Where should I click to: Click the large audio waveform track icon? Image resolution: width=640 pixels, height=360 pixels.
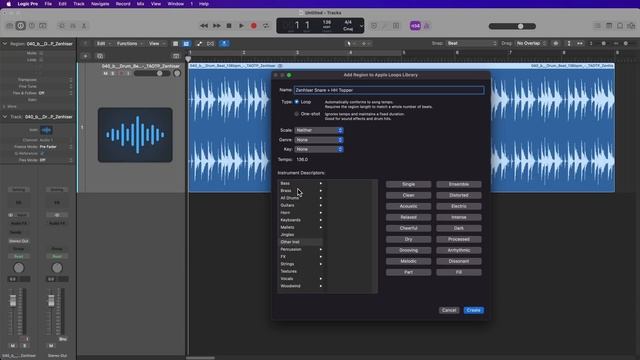pos(135,135)
